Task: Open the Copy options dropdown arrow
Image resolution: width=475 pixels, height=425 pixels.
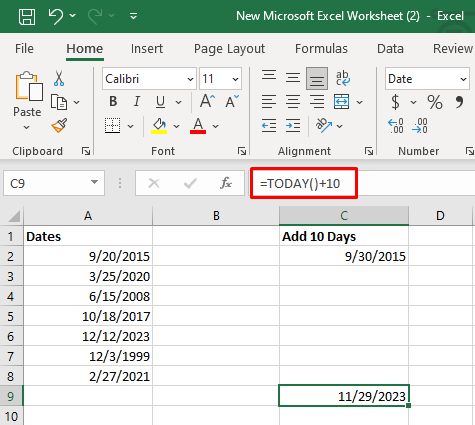Action: coord(77,102)
